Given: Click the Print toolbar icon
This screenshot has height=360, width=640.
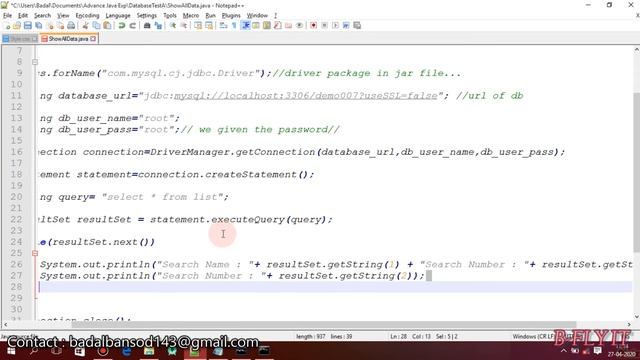Looking at the screenshot, I should (71, 26).
